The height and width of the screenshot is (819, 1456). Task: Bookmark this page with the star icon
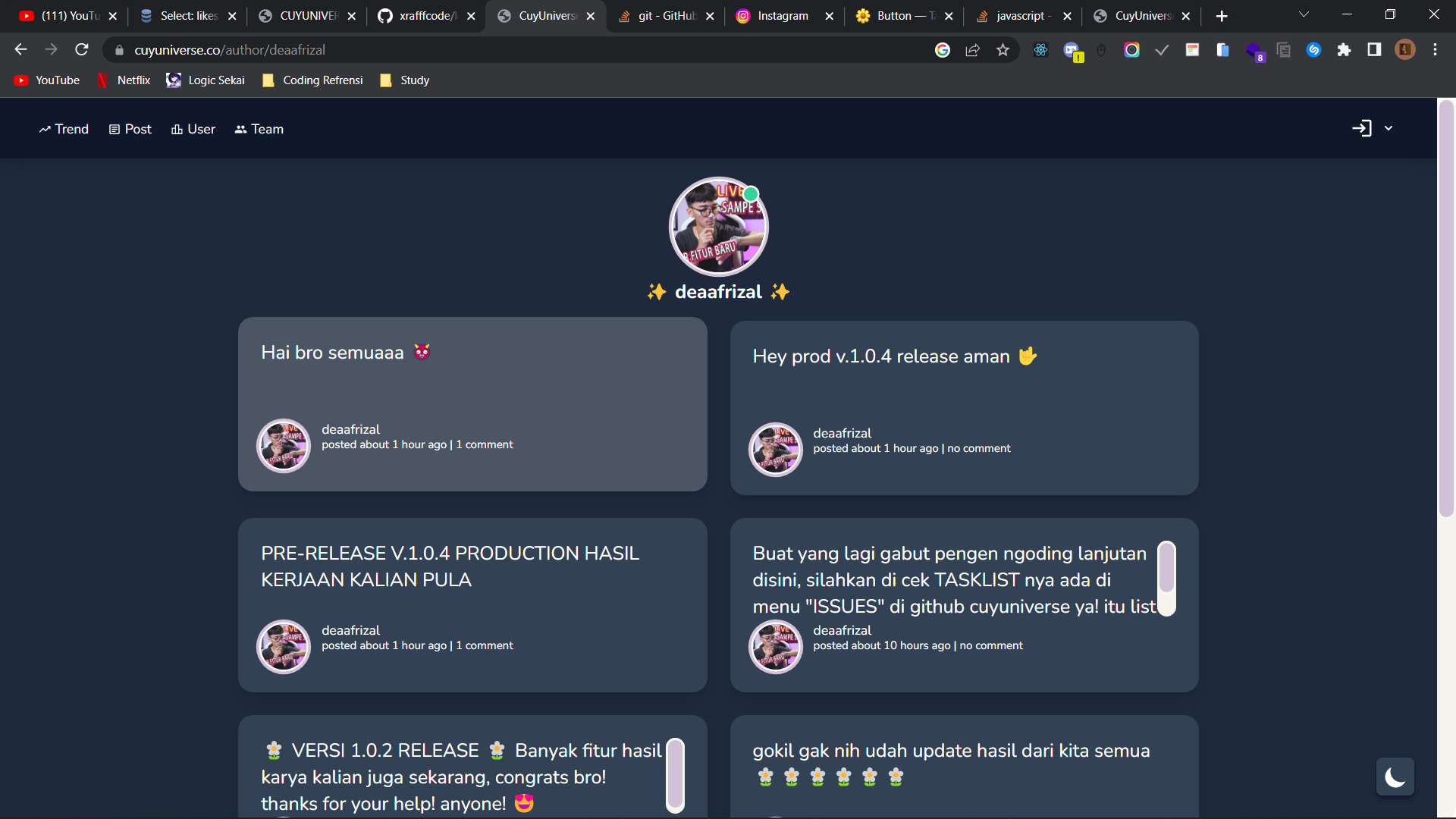pyautogui.click(x=1003, y=49)
